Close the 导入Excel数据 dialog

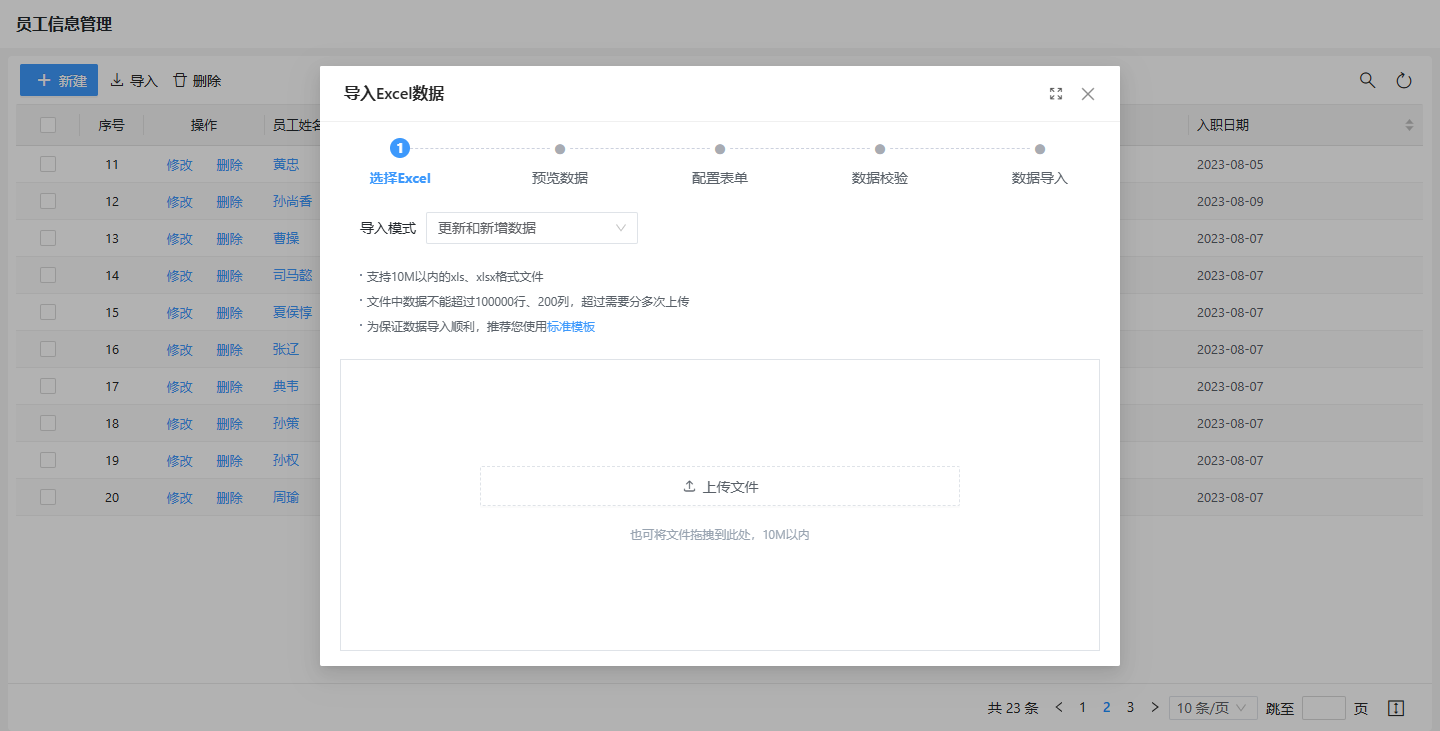click(1088, 94)
